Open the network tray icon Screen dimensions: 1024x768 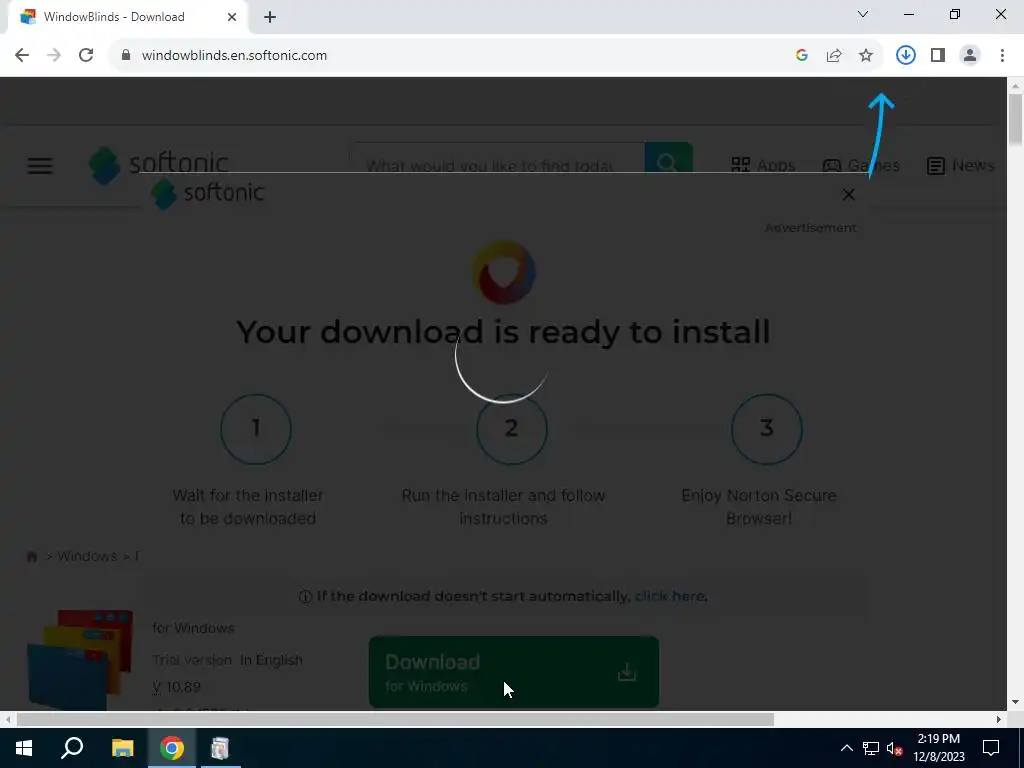(x=871, y=748)
